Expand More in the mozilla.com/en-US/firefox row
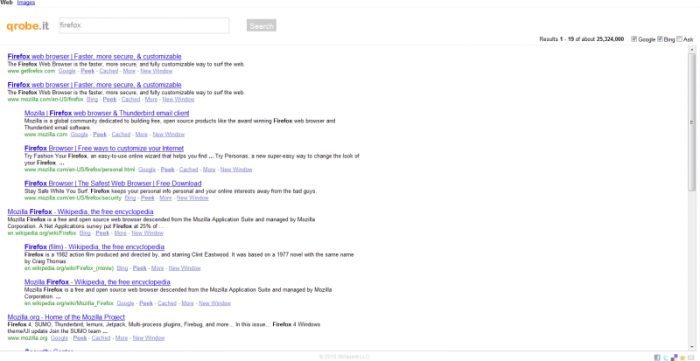700x361 pixels. click(x=151, y=100)
